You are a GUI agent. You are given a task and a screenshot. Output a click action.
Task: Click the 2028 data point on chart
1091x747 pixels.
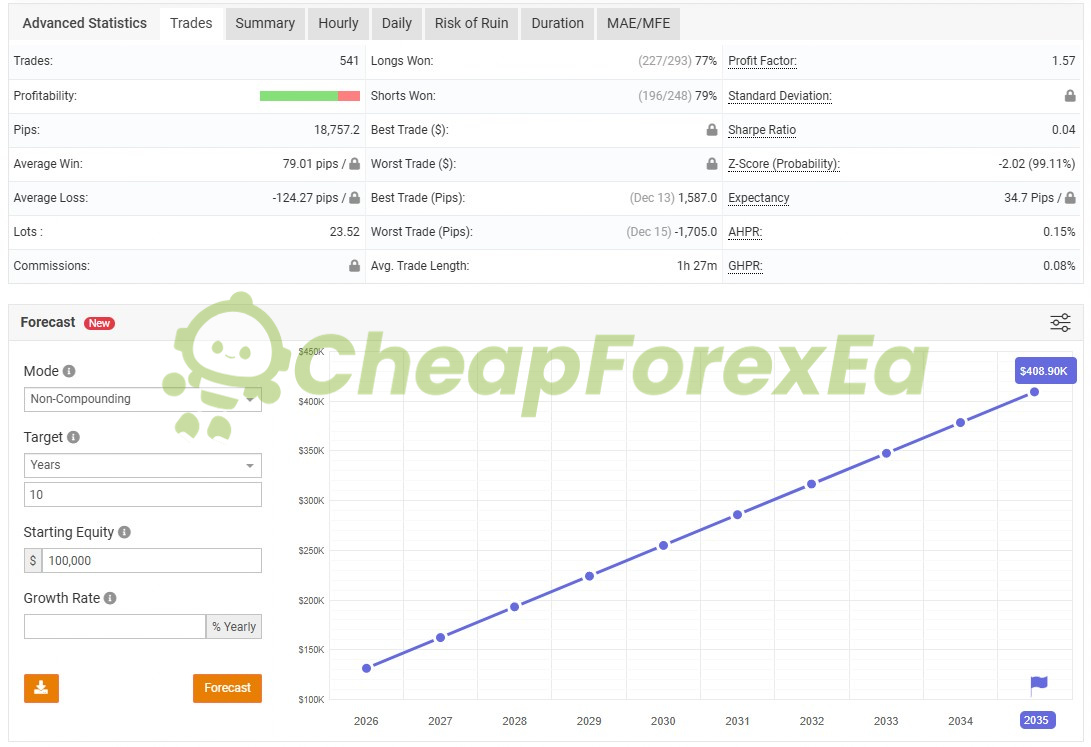click(514, 607)
